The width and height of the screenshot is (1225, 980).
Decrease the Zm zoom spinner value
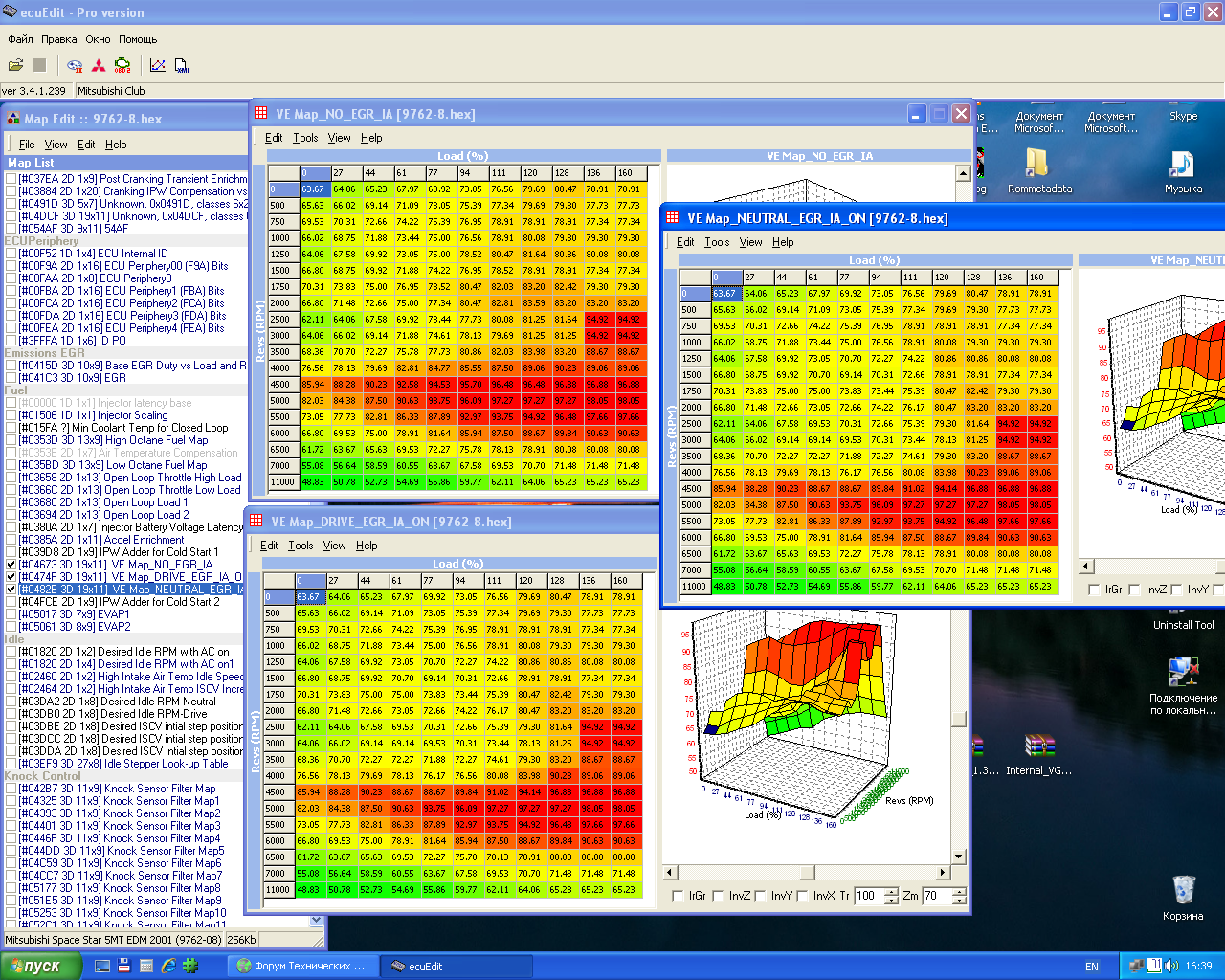tap(959, 901)
